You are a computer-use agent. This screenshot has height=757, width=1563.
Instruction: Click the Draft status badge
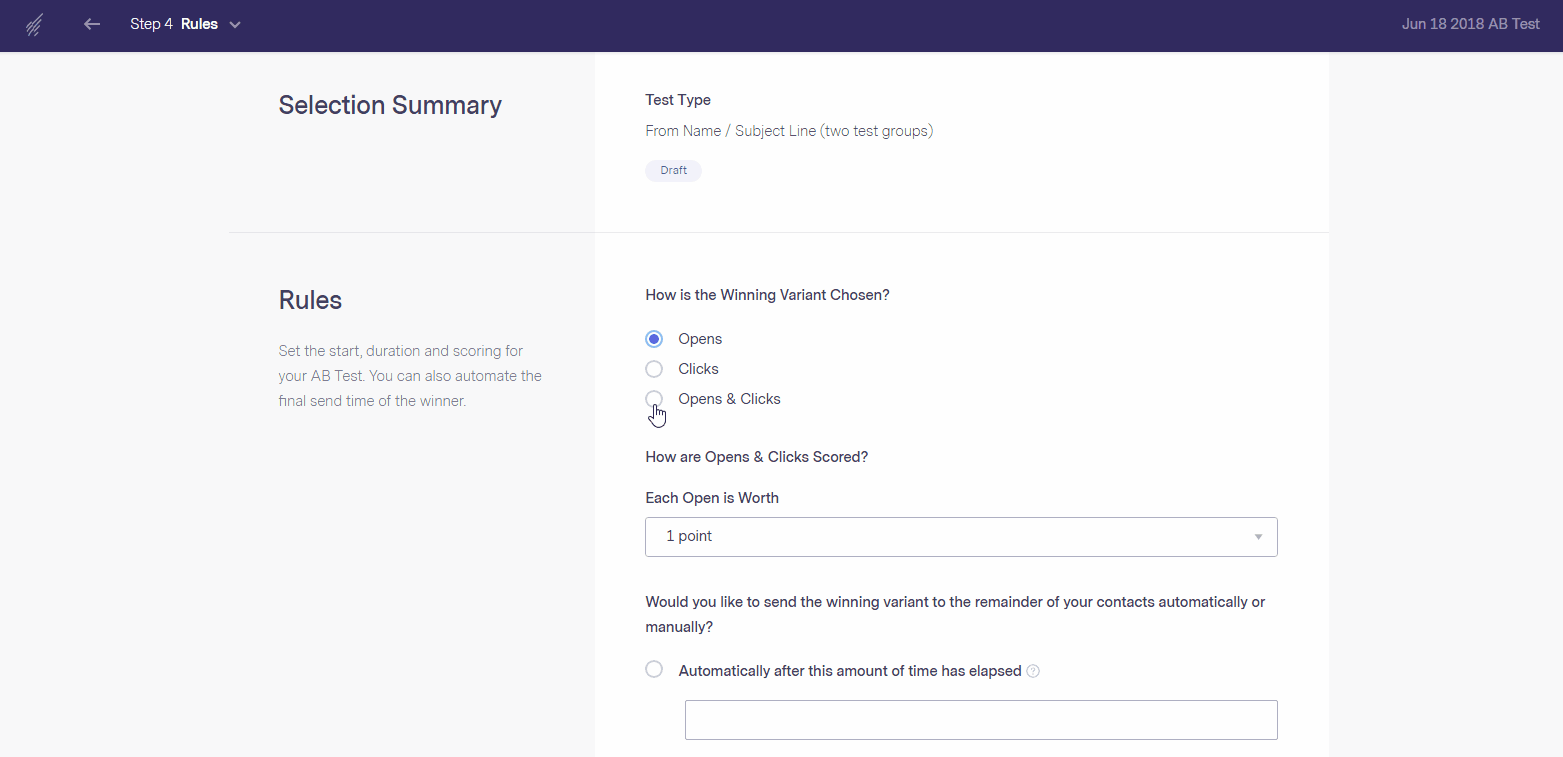673,171
